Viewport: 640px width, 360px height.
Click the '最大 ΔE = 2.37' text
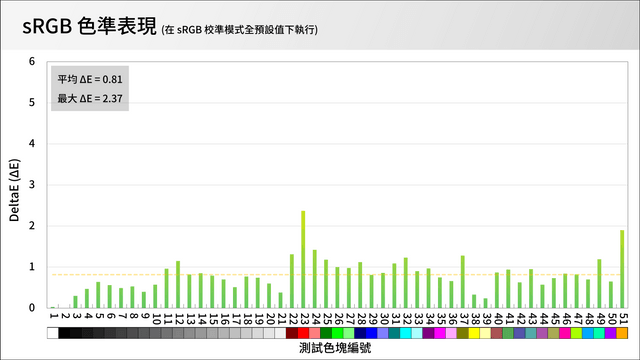[x=90, y=98]
